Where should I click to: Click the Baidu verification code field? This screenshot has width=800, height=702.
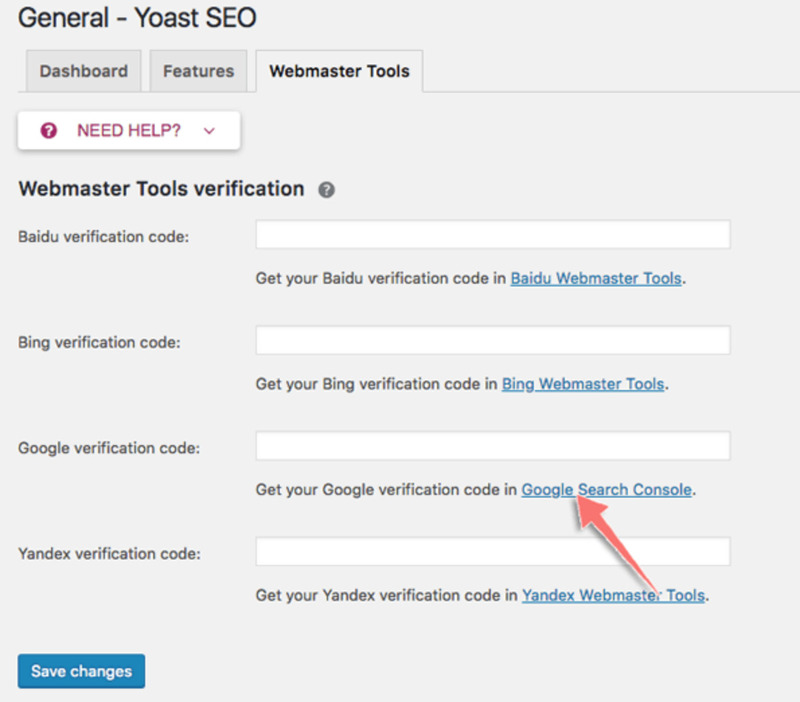coord(493,235)
